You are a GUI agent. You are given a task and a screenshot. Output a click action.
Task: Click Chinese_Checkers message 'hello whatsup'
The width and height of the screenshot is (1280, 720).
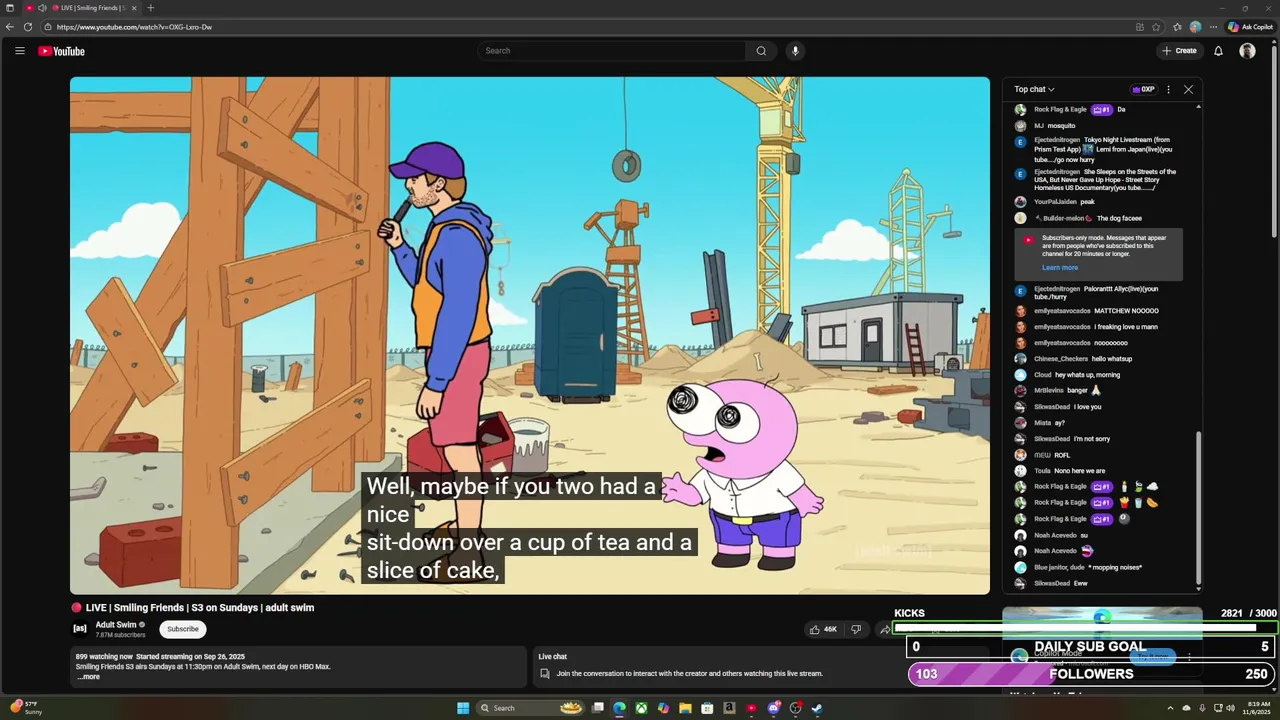click(1112, 359)
